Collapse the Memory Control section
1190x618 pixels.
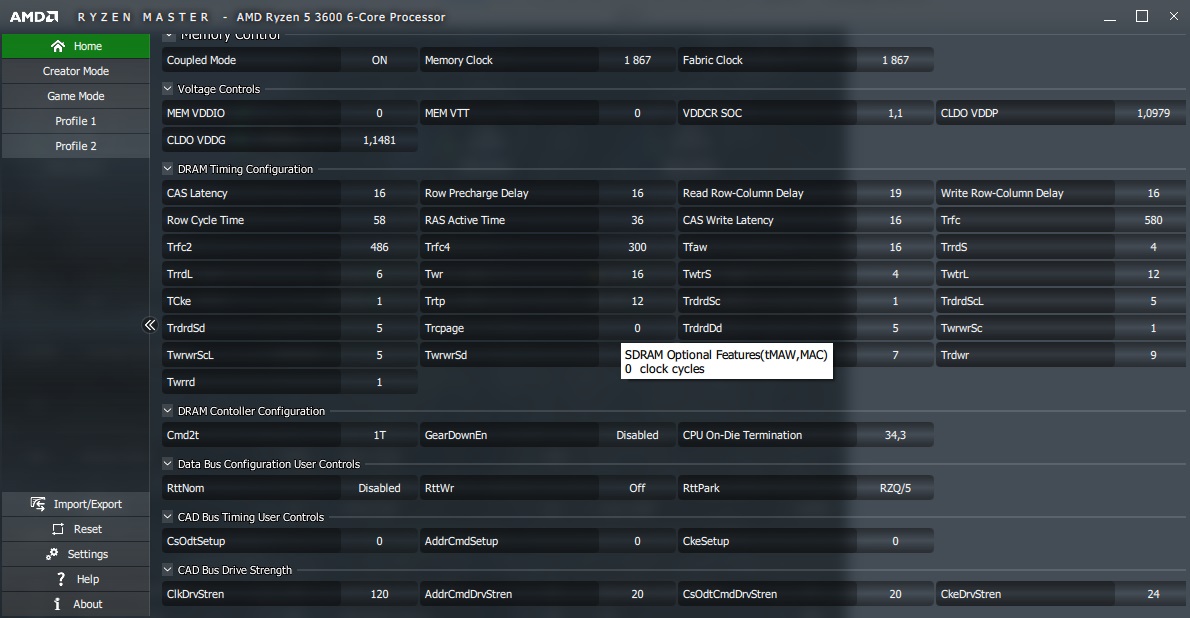[168, 35]
